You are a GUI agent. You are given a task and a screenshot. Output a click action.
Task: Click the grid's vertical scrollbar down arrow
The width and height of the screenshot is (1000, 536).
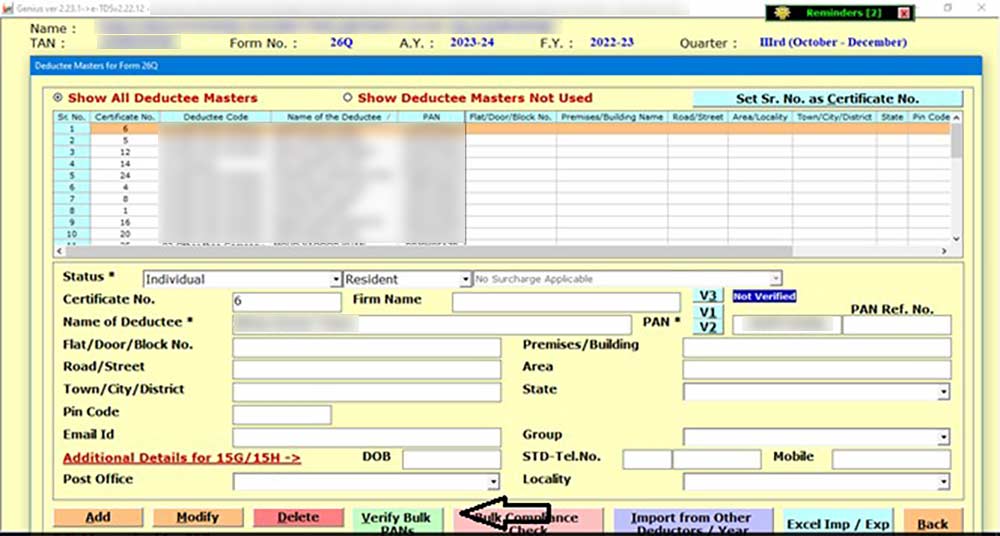956,239
